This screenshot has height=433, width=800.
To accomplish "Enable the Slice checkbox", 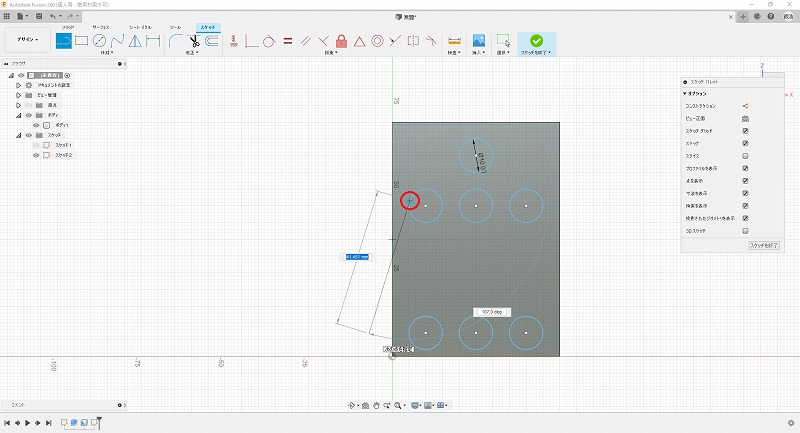I will pos(746,156).
